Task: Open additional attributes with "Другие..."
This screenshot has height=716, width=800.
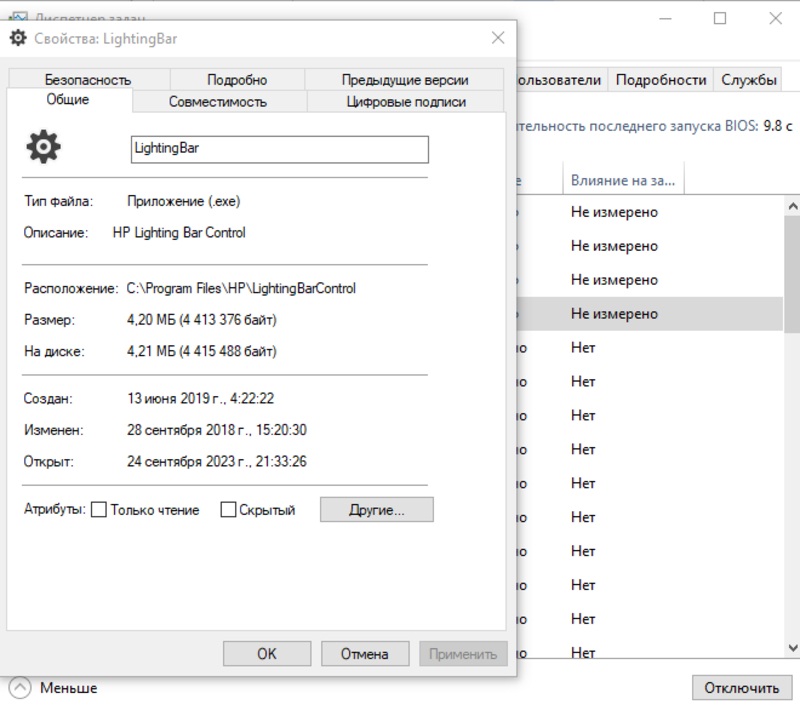Action: click(376, 510)
